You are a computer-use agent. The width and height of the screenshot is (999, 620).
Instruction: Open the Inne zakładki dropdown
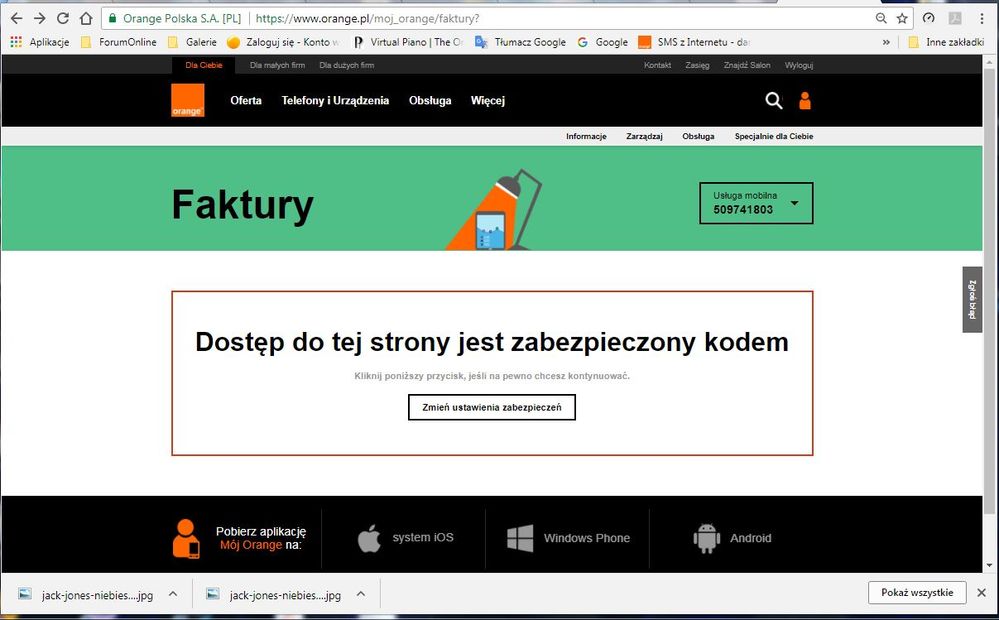949,41
